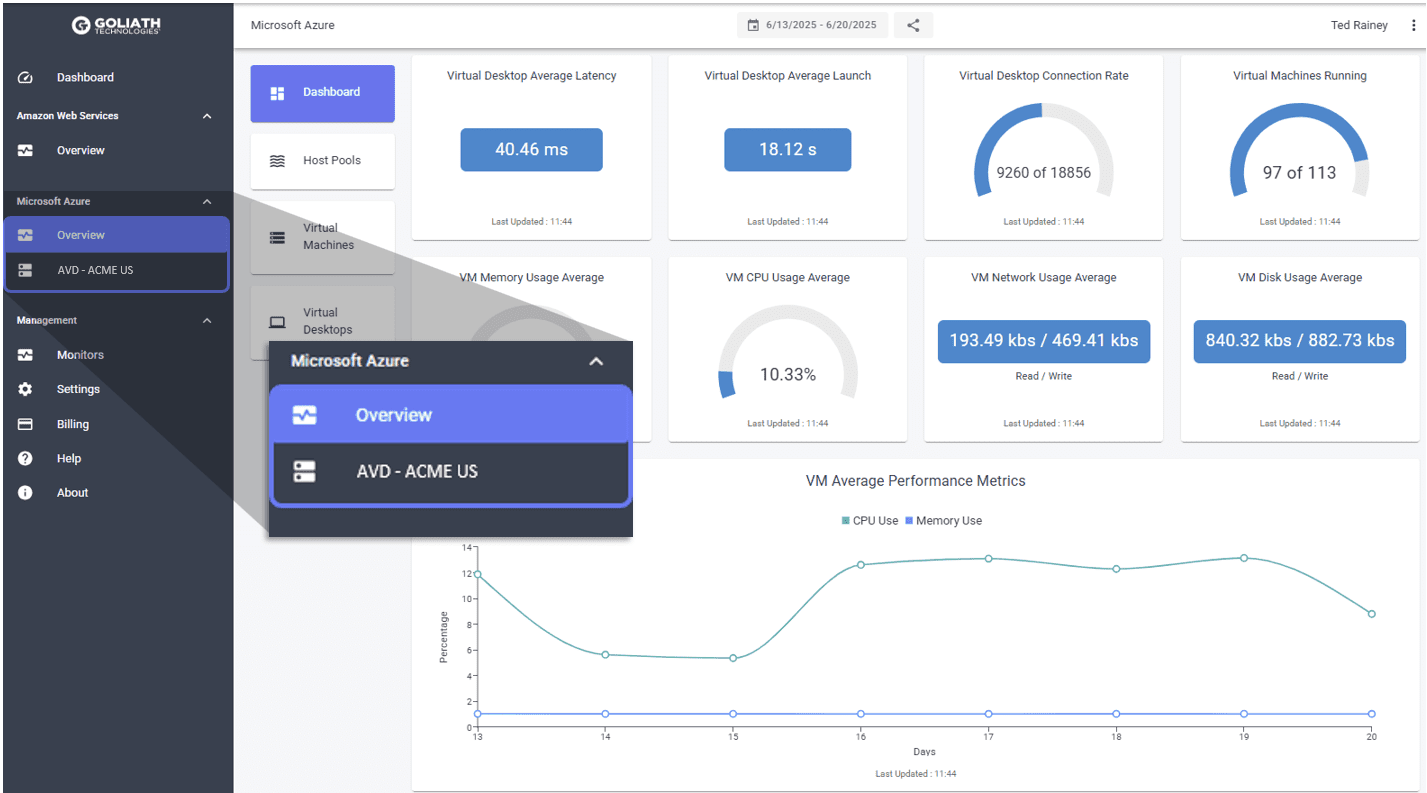Click the CPU Use data point for day 14
Viewport: 1427px width, 793px height.
click(x=605, y=655)
